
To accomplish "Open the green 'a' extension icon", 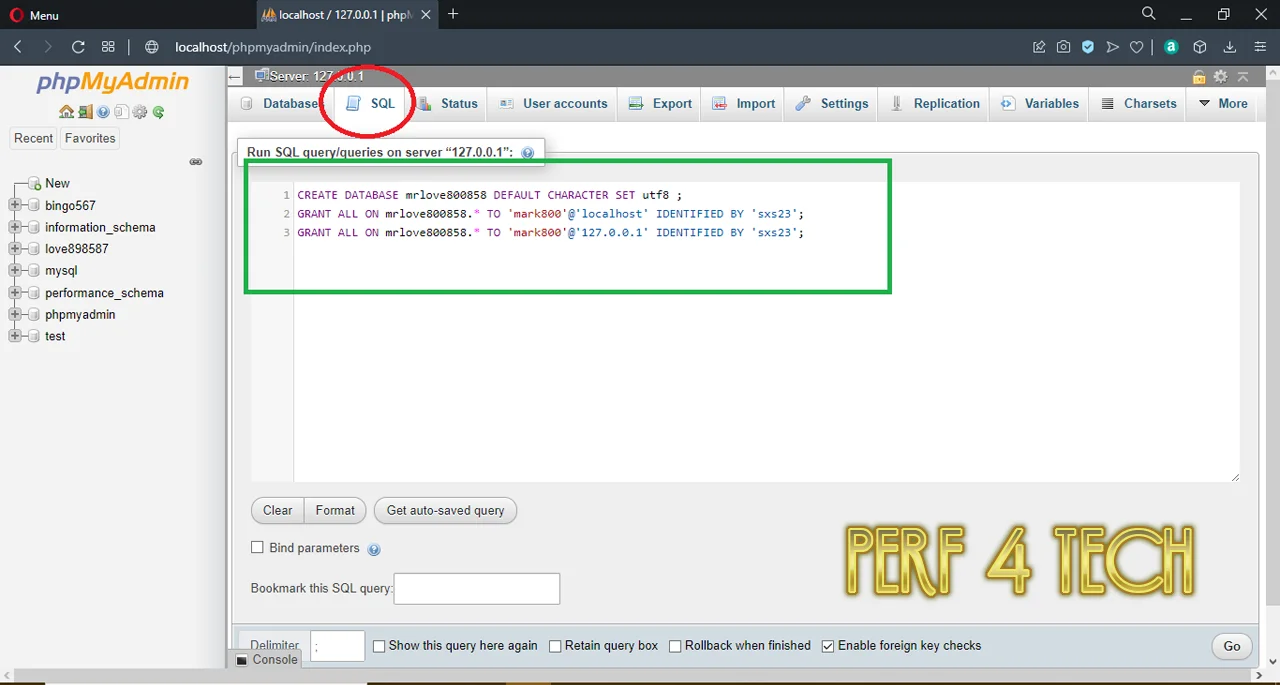I will [x=1171, y=47].
